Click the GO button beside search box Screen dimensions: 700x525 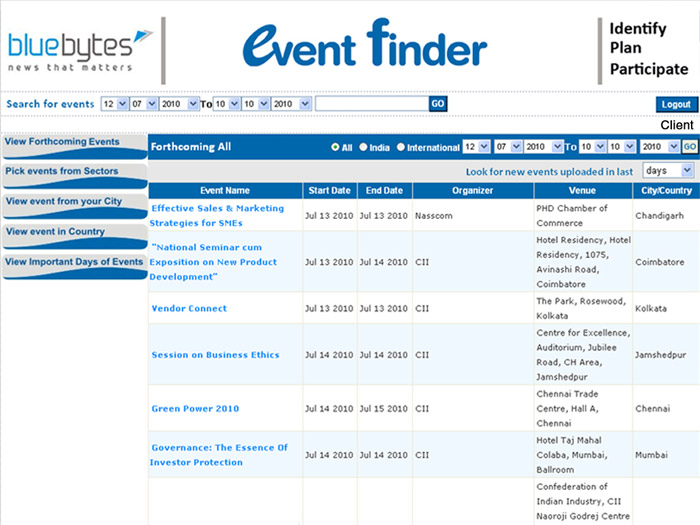point(438,104)
